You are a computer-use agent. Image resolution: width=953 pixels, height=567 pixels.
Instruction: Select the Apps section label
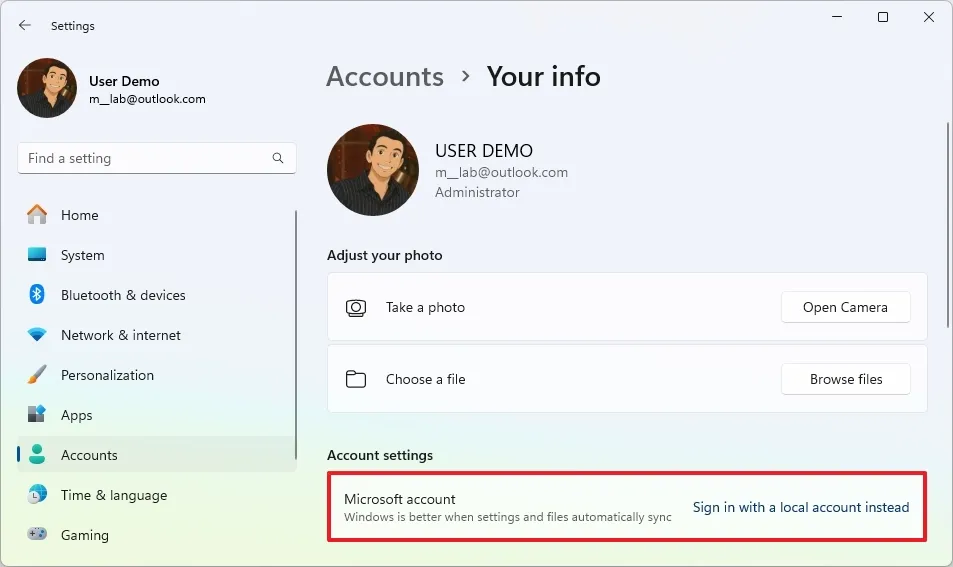(x=77, y=416)
